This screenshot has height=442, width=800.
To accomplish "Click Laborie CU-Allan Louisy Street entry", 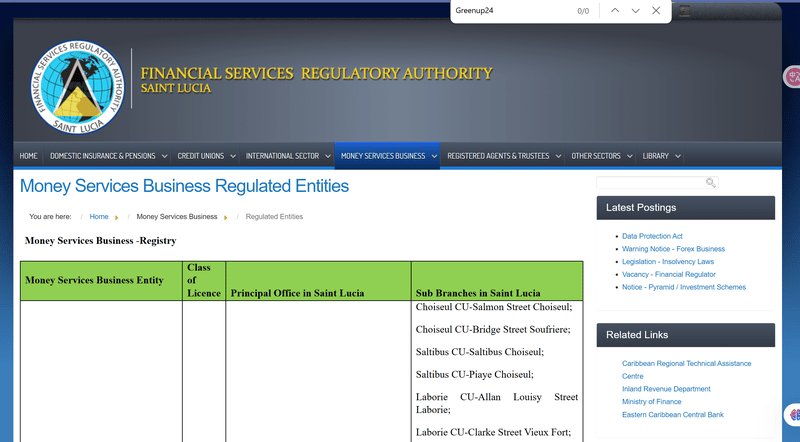I will coord(497,403).
